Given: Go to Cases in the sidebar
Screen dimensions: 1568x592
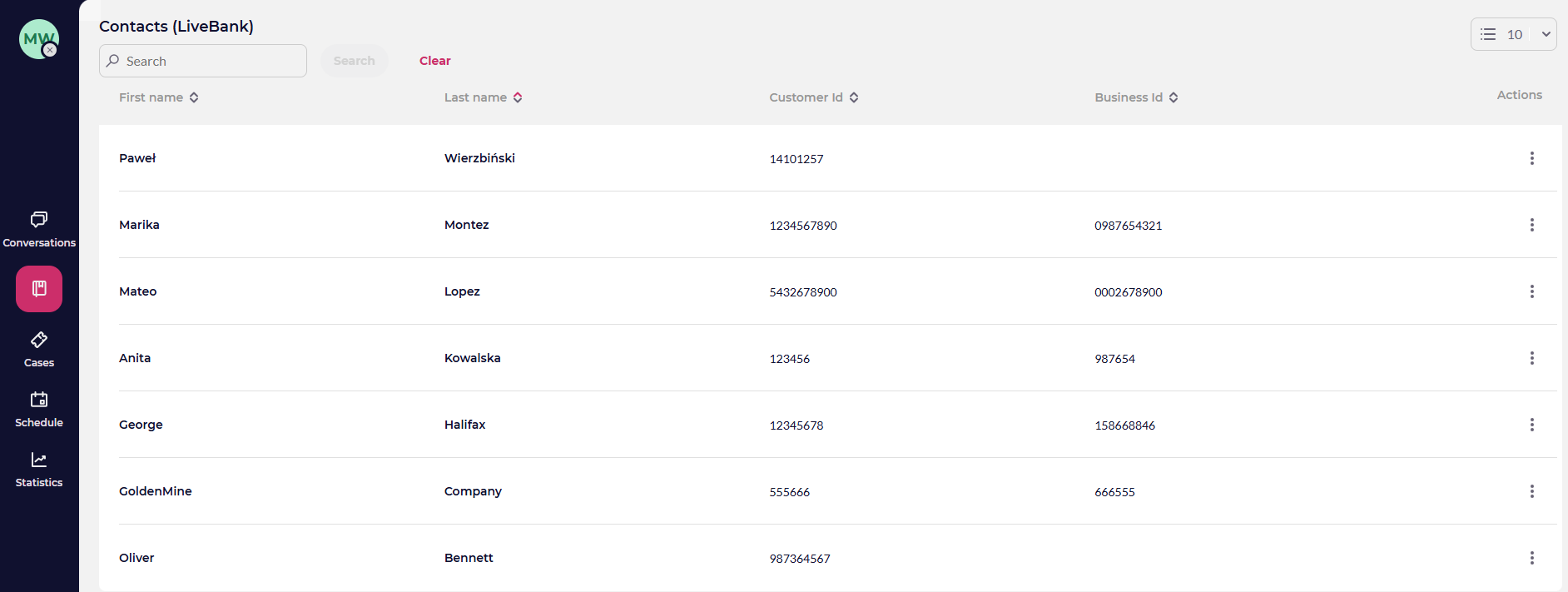Looking at the screenshot, I should (x=39, y=350).
